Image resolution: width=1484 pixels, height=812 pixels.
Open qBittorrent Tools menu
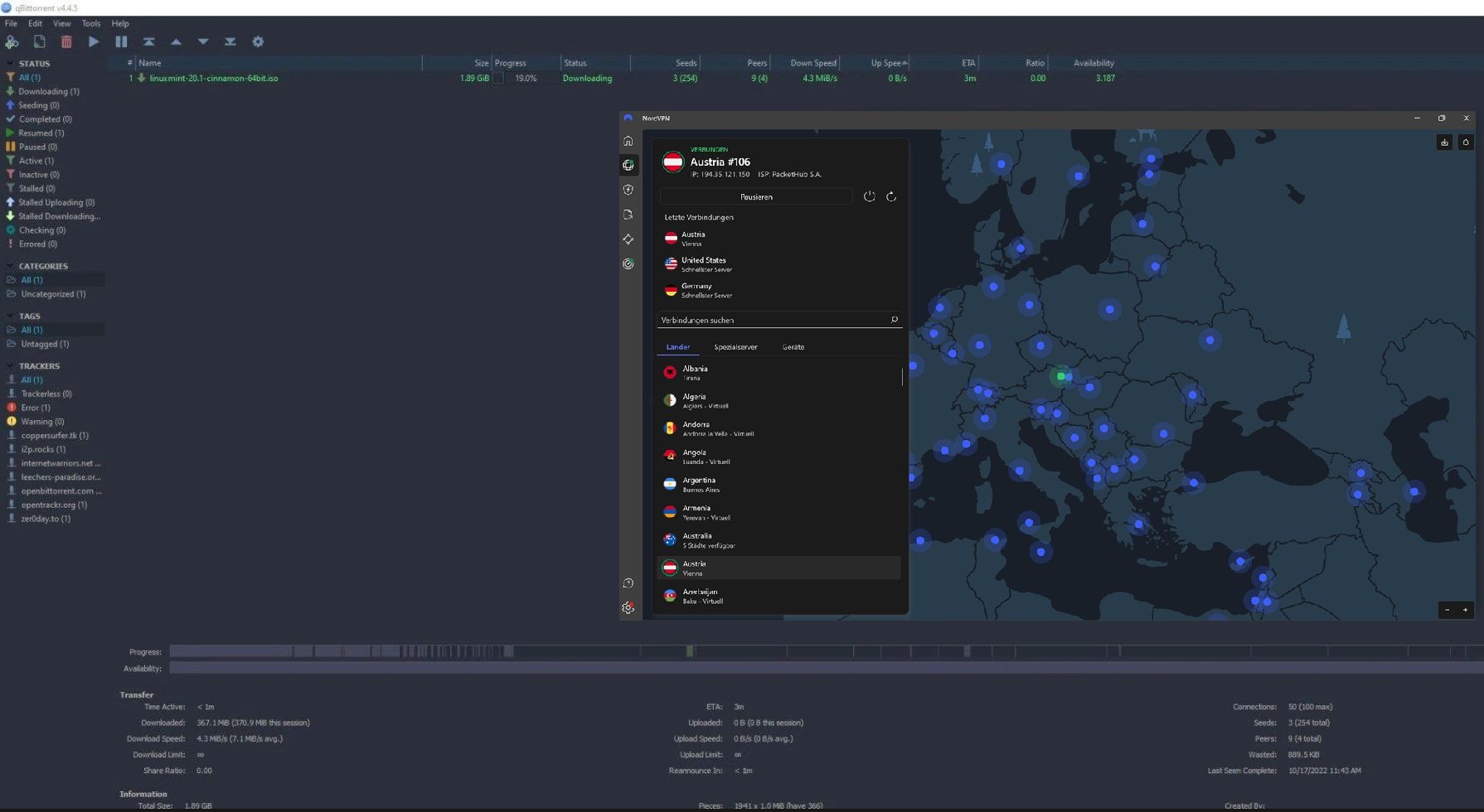91,23
